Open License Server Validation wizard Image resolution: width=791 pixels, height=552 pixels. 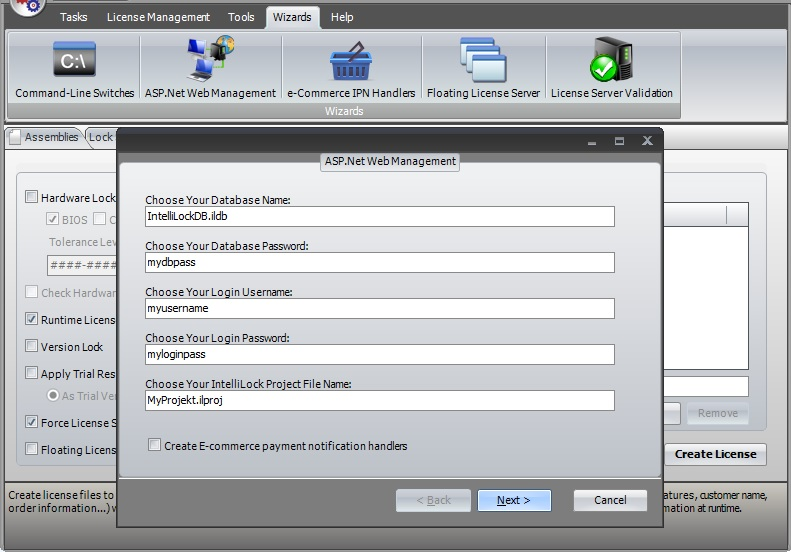click(611, 69)
